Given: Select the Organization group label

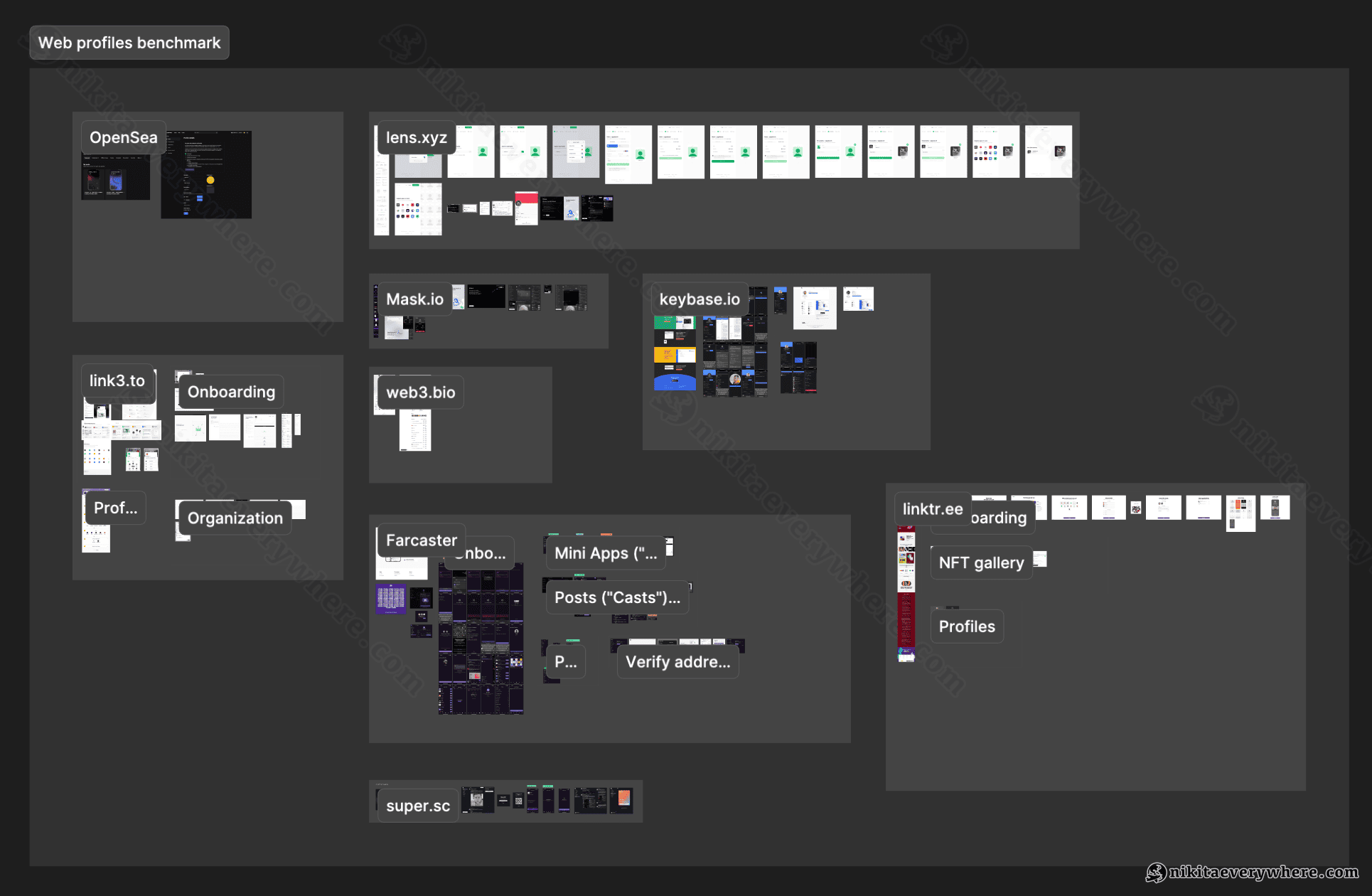Looking at the screenshot, I should pyautogui.click(x=235, y=518).
